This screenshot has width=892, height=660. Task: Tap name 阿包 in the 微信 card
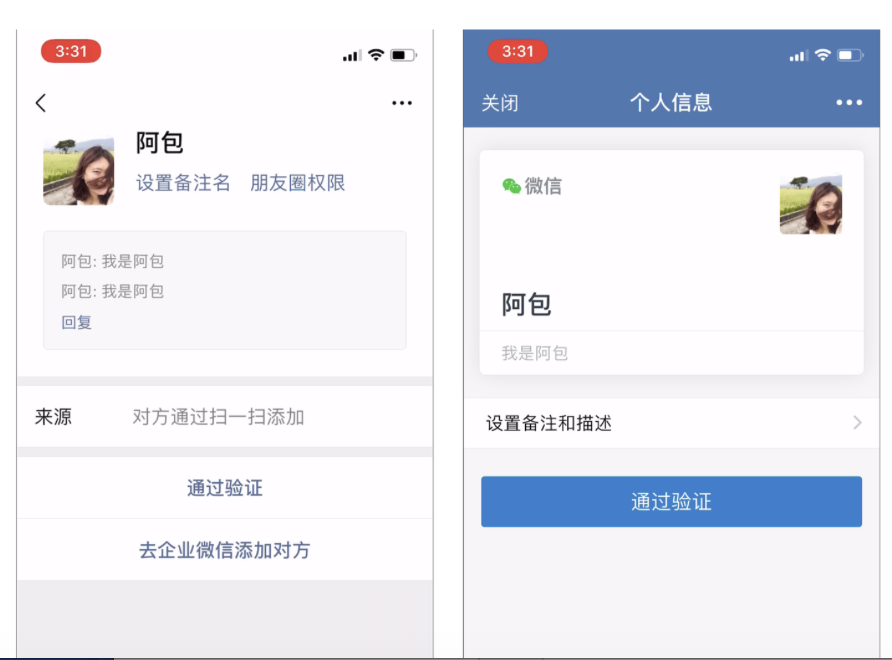pyautogui.click(x=526, y=304)
